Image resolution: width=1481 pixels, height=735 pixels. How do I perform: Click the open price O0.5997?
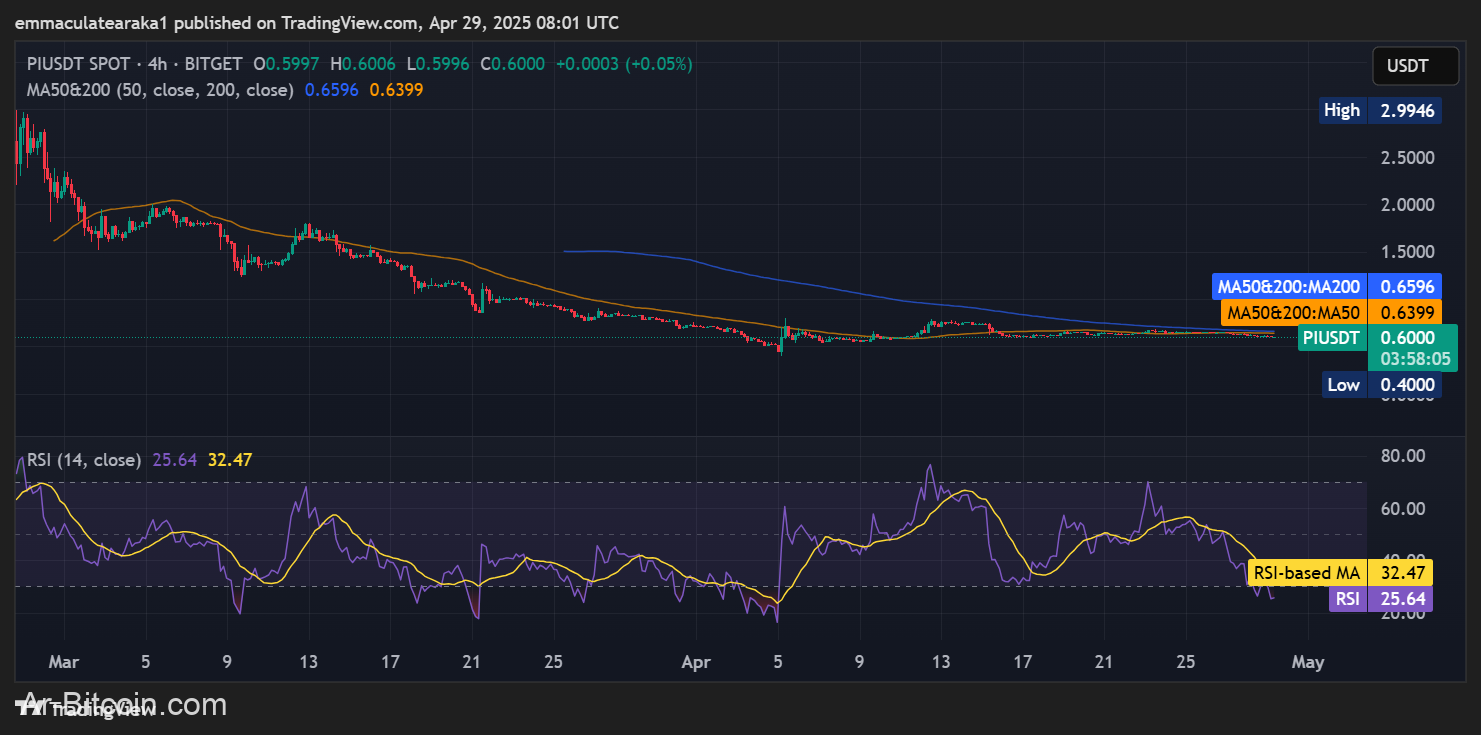pyautogui.click(x=286, y=64)
